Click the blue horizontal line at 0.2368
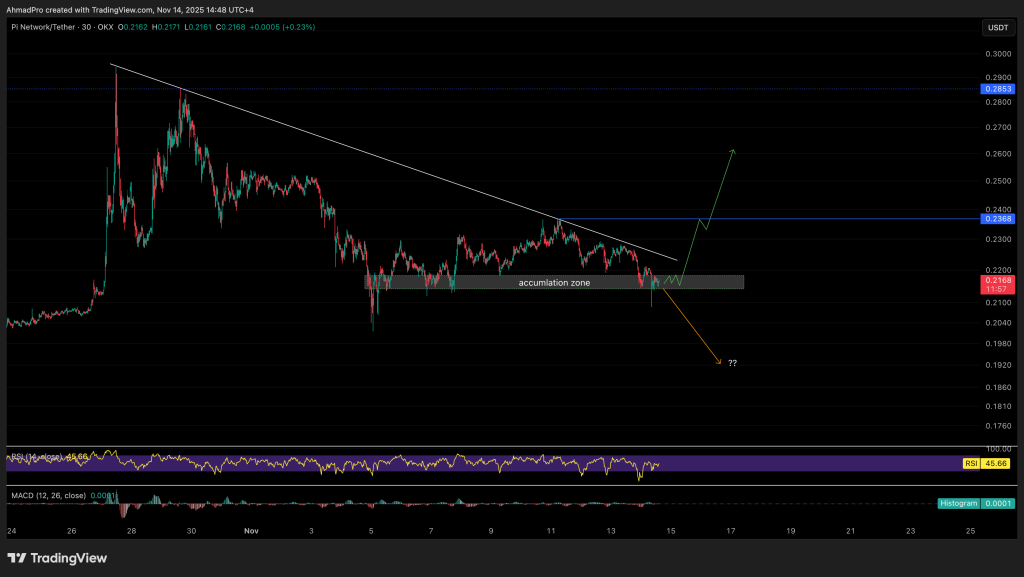1024x577 pixels. (x=800, y=218)
